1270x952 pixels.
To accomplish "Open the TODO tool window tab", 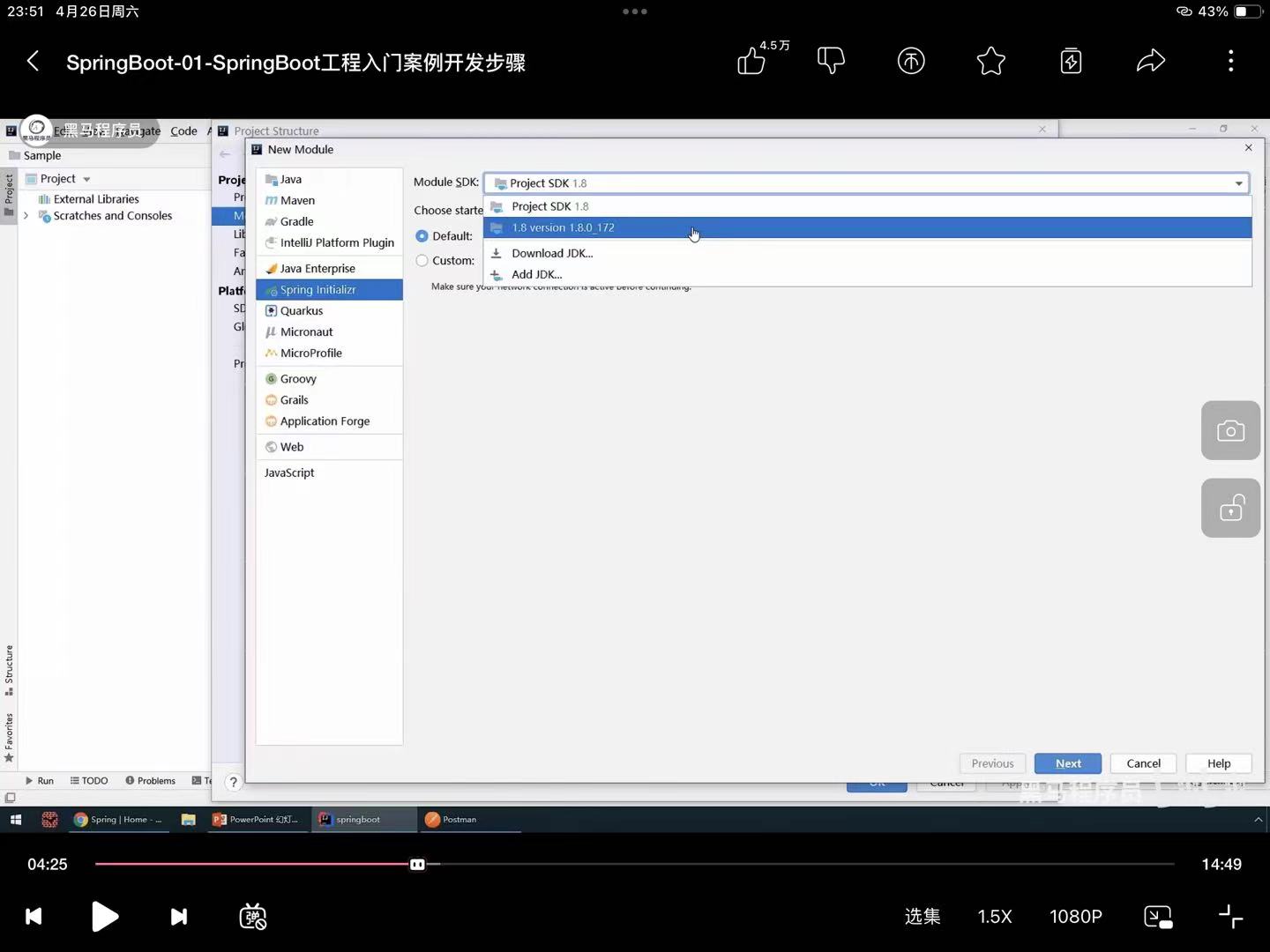I will 89,781.
